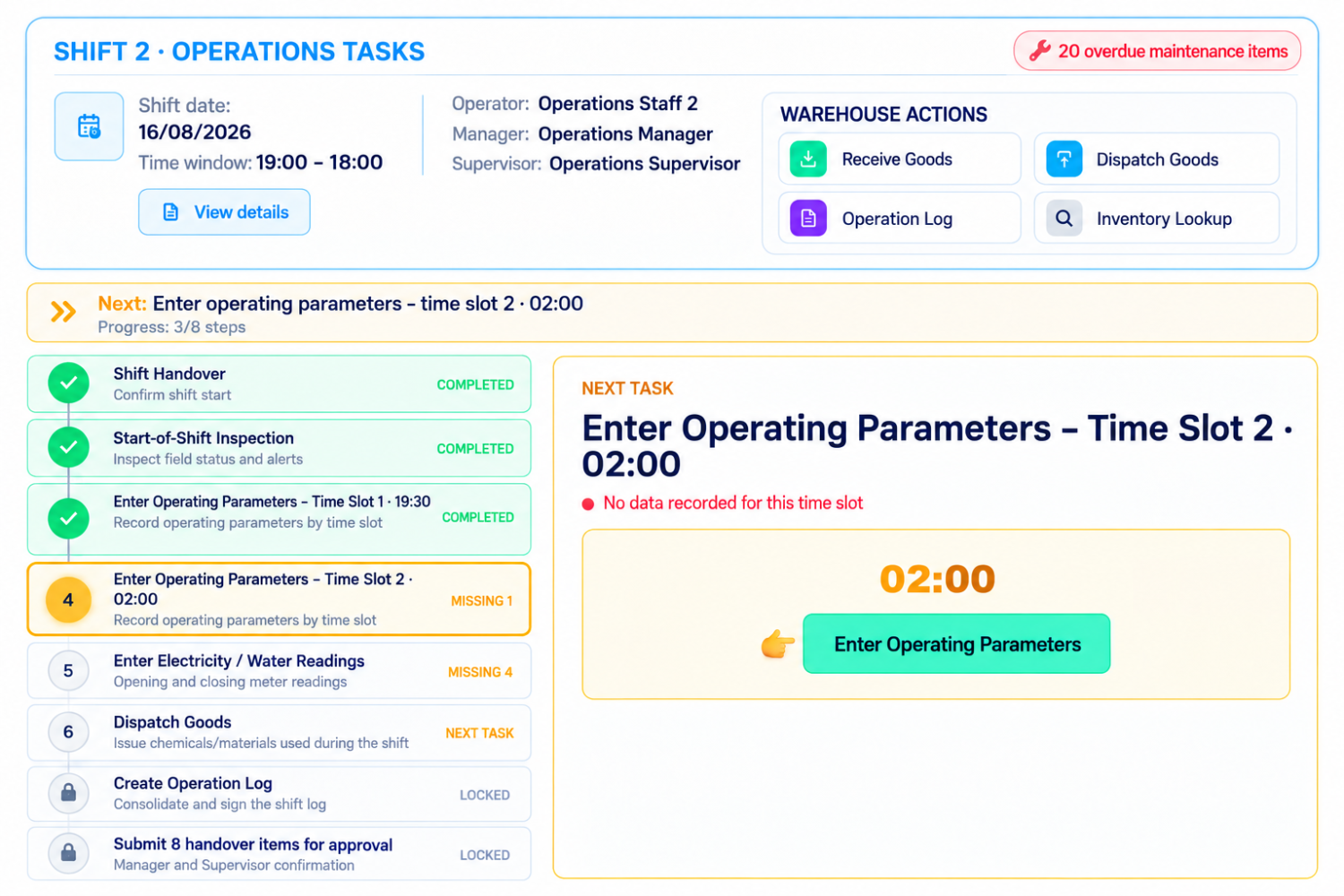Click the orange step 4 circle
The width and height of the screenshot is (1344, 896).
[x=68, y=599]
